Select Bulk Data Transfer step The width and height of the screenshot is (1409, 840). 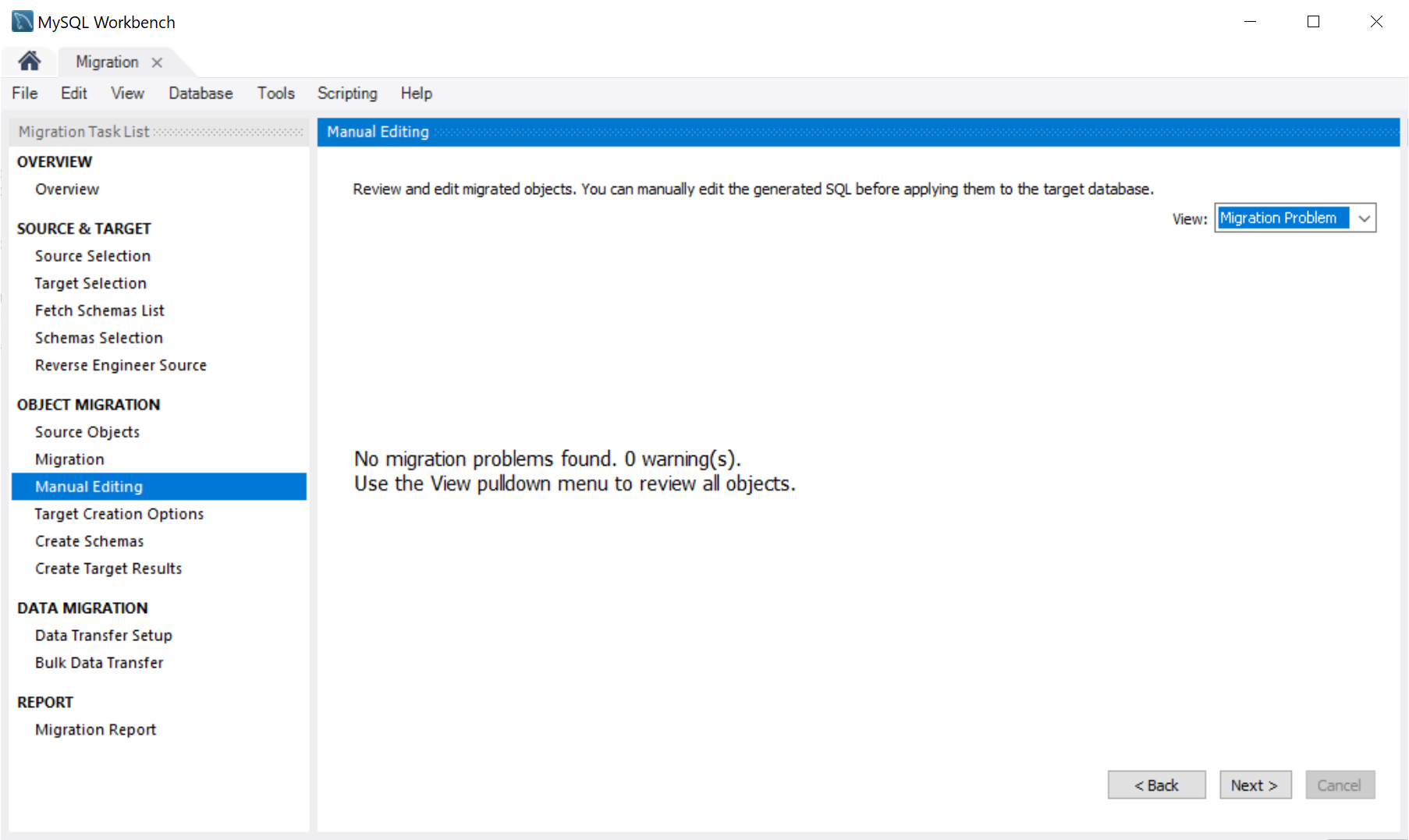pyautogui.click(x=99, y=663)
